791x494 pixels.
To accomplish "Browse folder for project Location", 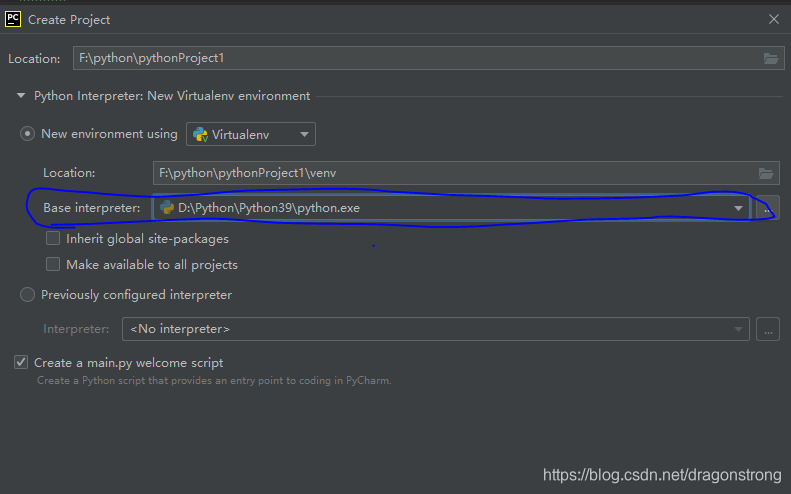I will [770, 59].
